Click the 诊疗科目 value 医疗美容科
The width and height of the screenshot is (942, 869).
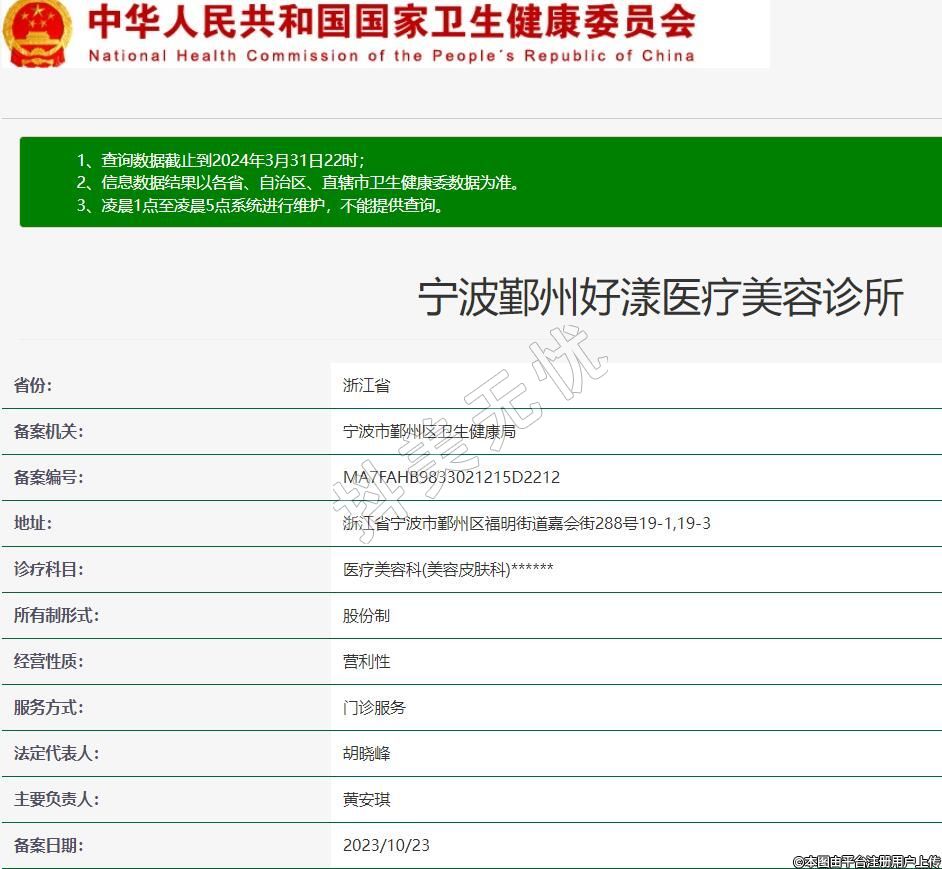tap(447, 569)
